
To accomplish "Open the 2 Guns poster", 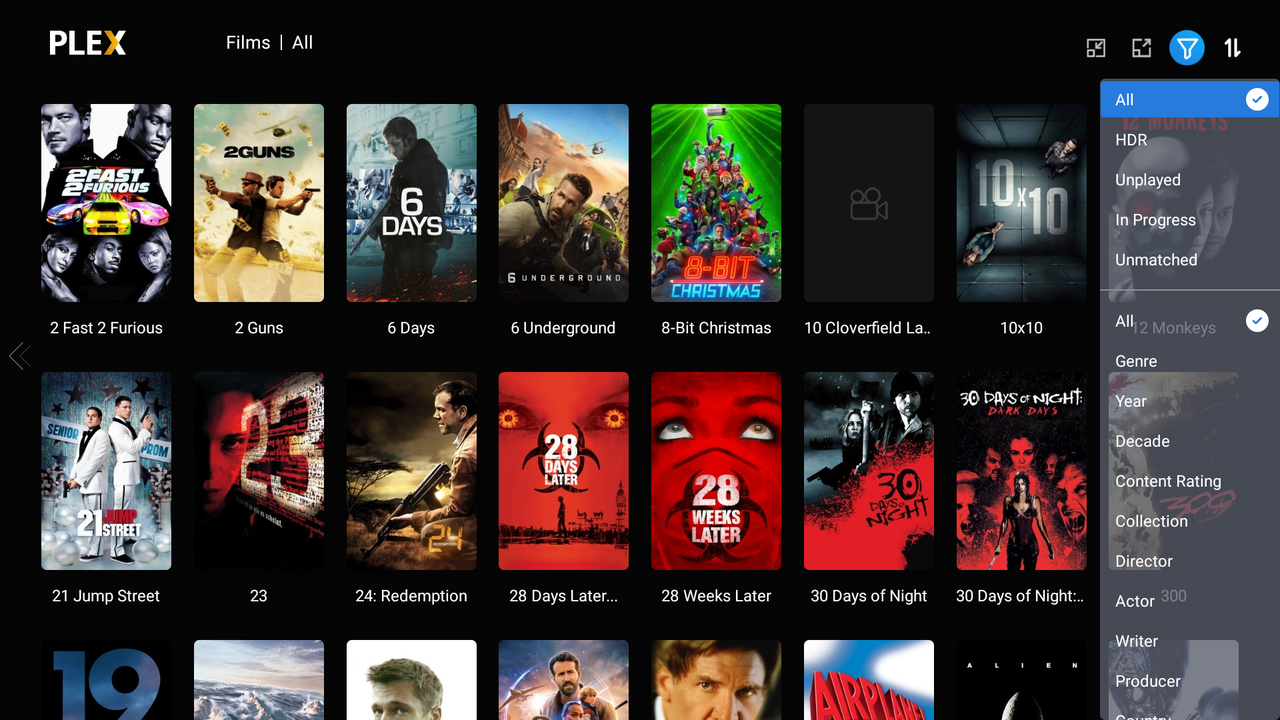I will click(x=259, y=203).
